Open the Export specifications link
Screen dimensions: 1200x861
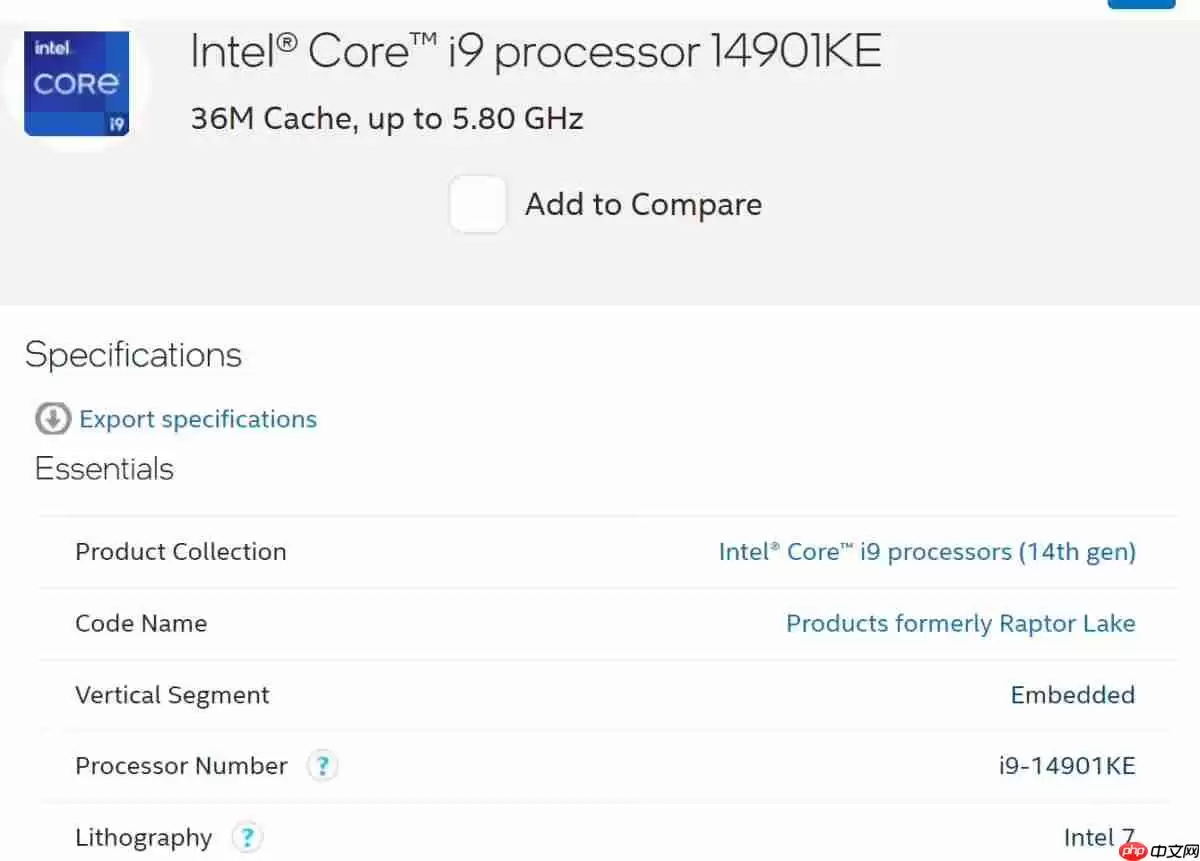tap(198, 419)
